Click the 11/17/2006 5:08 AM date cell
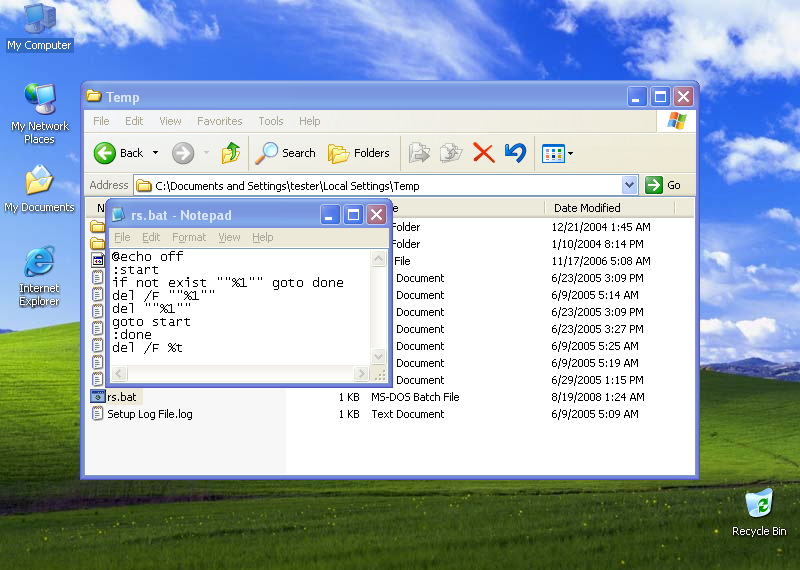This screenshot has width=800, height=570. [x=601, y=261]
